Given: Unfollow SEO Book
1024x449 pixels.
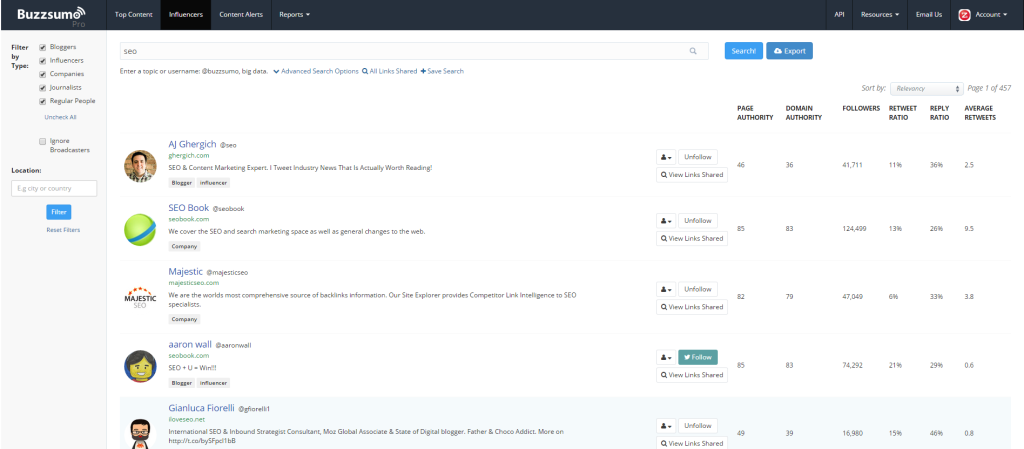Looking at the screenshot, I should (x=698, y=221).
